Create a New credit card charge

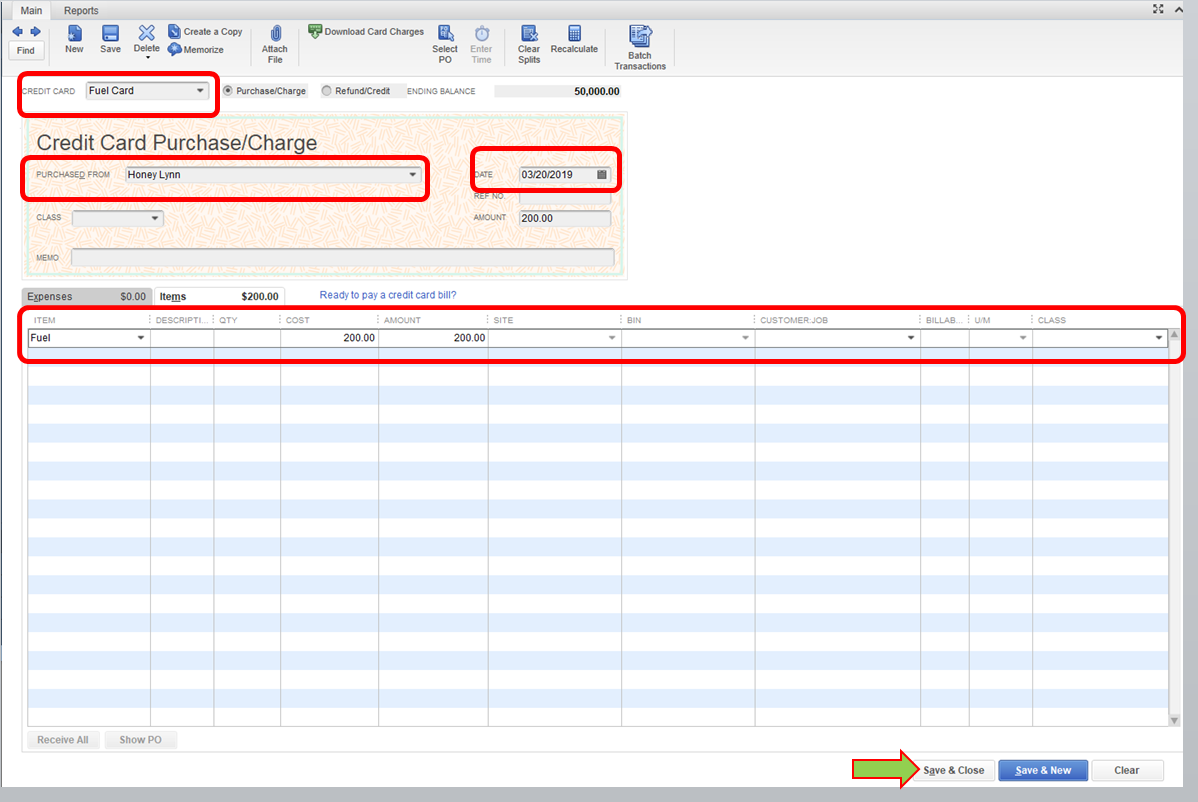[74, 39]
